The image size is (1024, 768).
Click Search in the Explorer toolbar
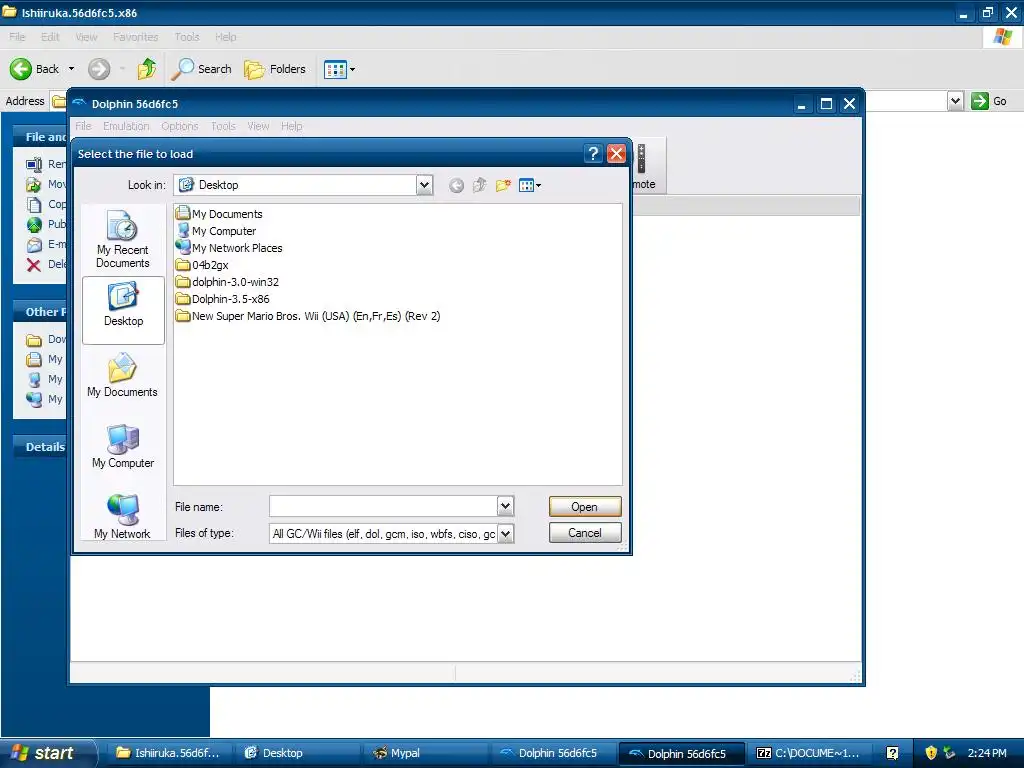[201, 69]
